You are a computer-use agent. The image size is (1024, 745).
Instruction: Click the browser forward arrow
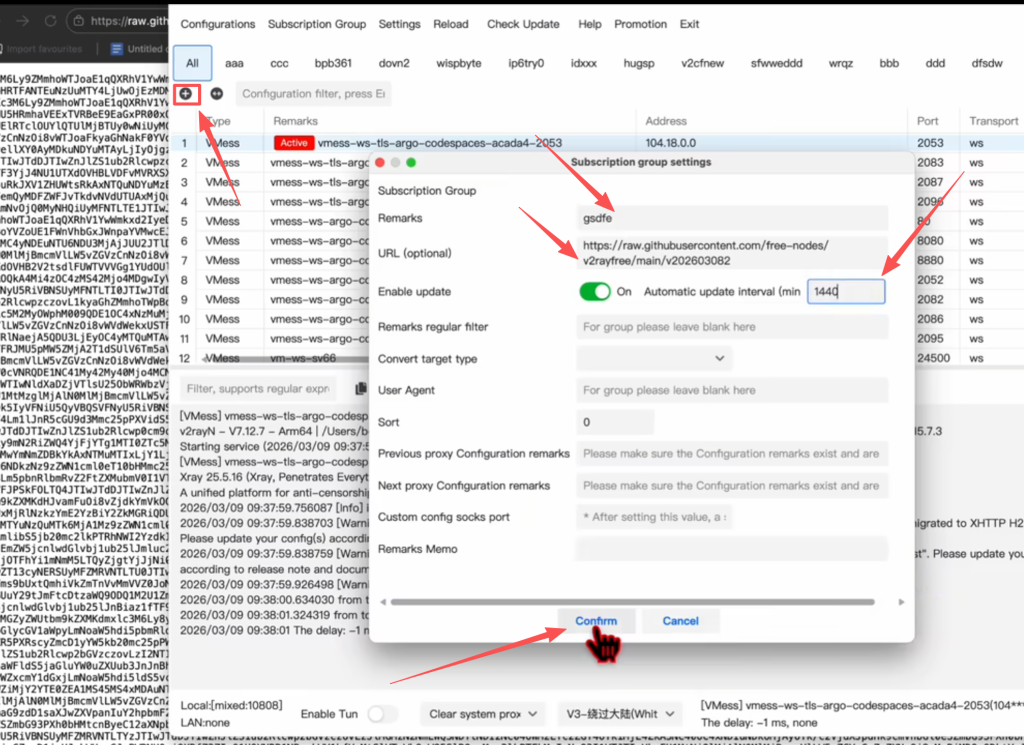pos(22,21)
